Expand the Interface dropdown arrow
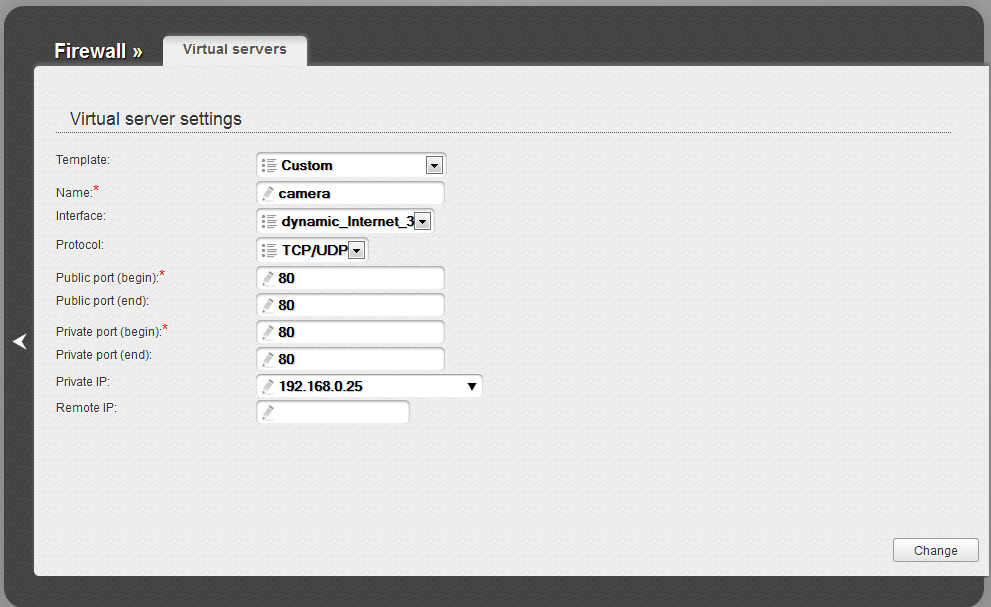Viewport: 991px width, 607px height. click(x=422, y=222)
